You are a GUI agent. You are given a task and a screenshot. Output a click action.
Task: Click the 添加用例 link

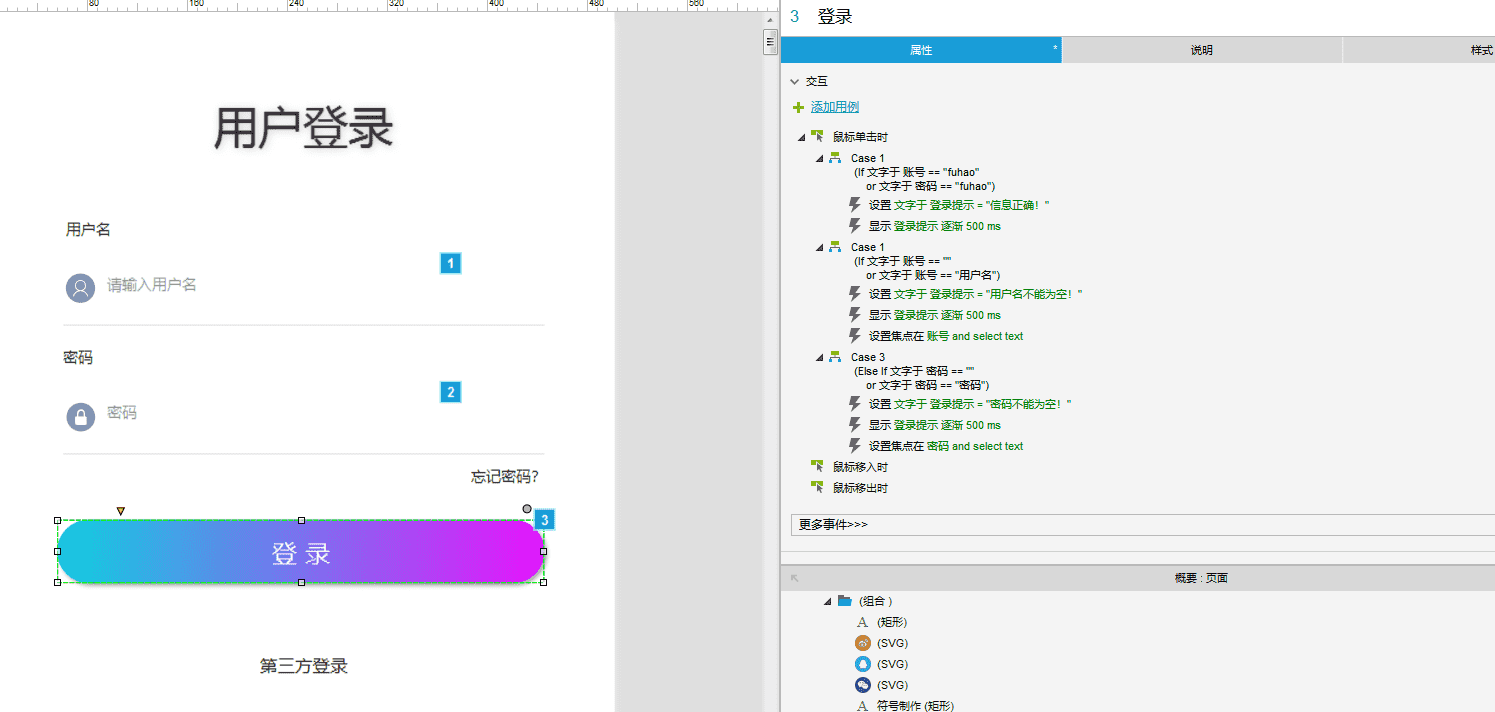(834, 107)
